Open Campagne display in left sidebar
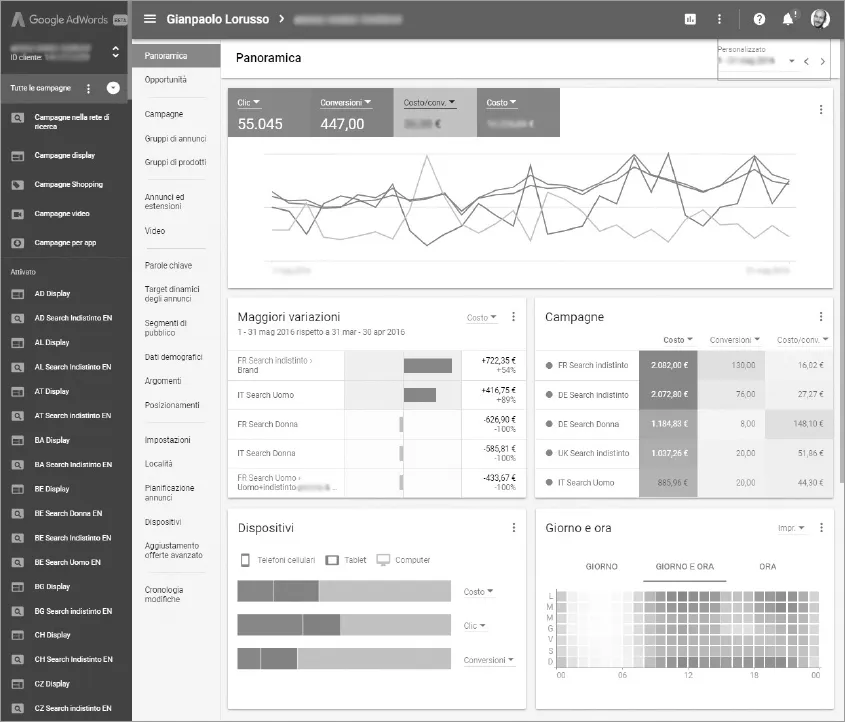Viewport: 845px width, 722px height. [65, 156]
